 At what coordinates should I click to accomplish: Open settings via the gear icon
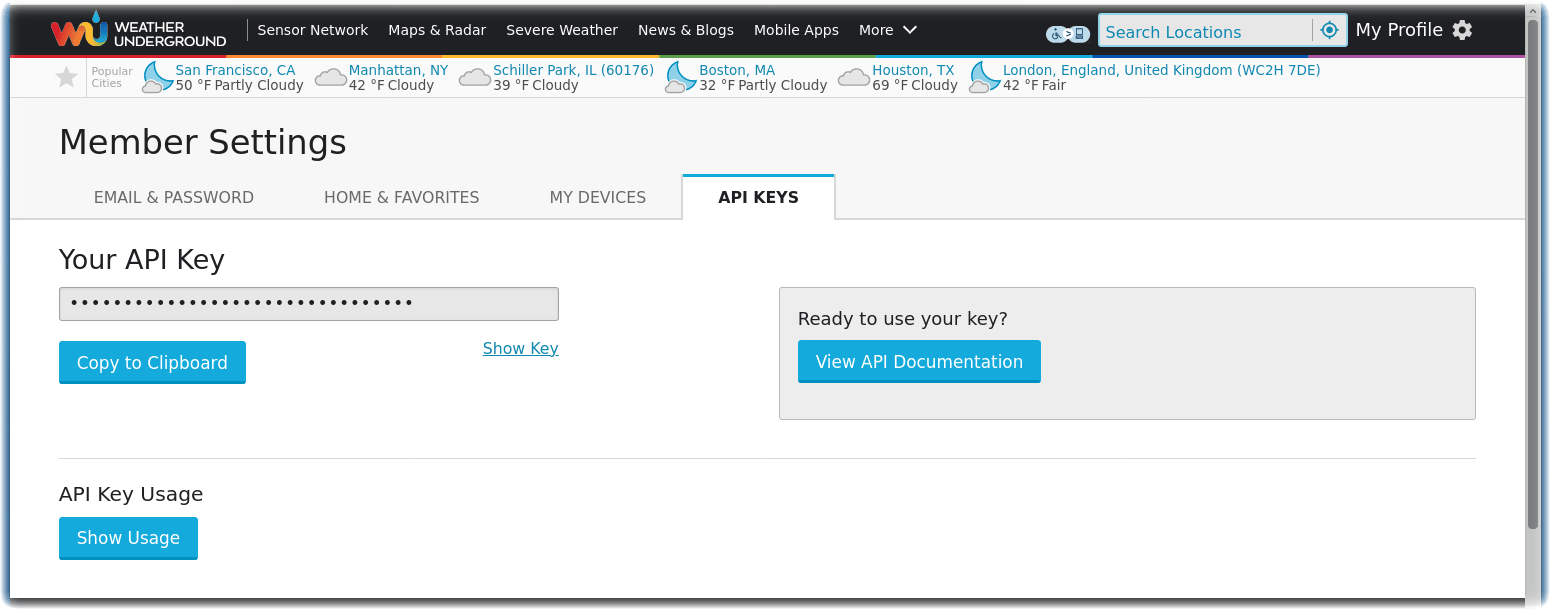click(x=1463, y=30)
